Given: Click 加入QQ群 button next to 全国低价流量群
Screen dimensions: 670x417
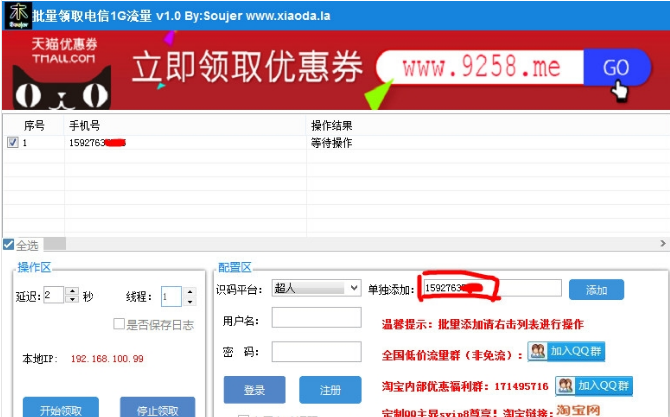Looking at the screenshot, I should (x=566, y=351).
